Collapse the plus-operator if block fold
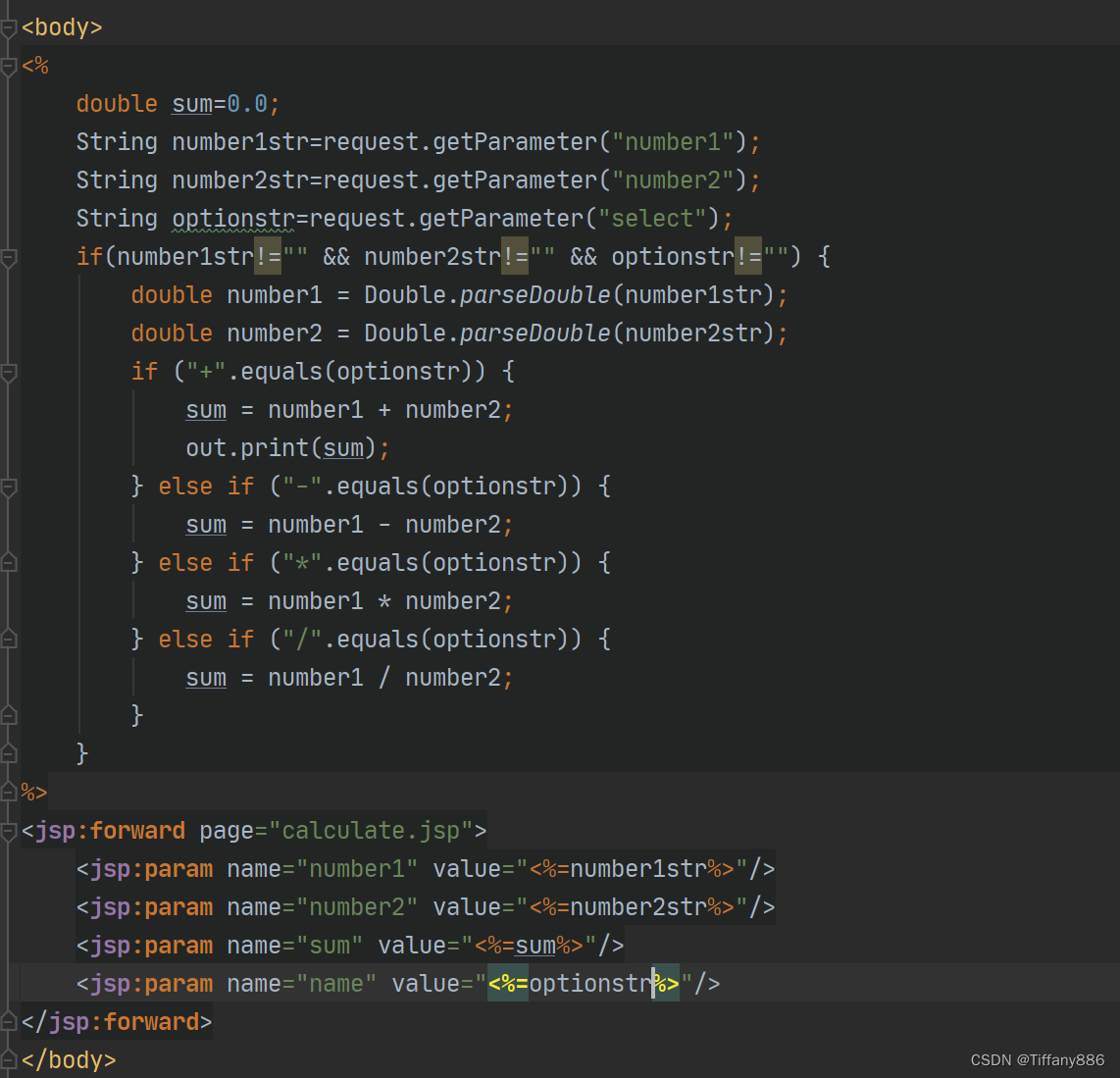 (x=8, y=371)
